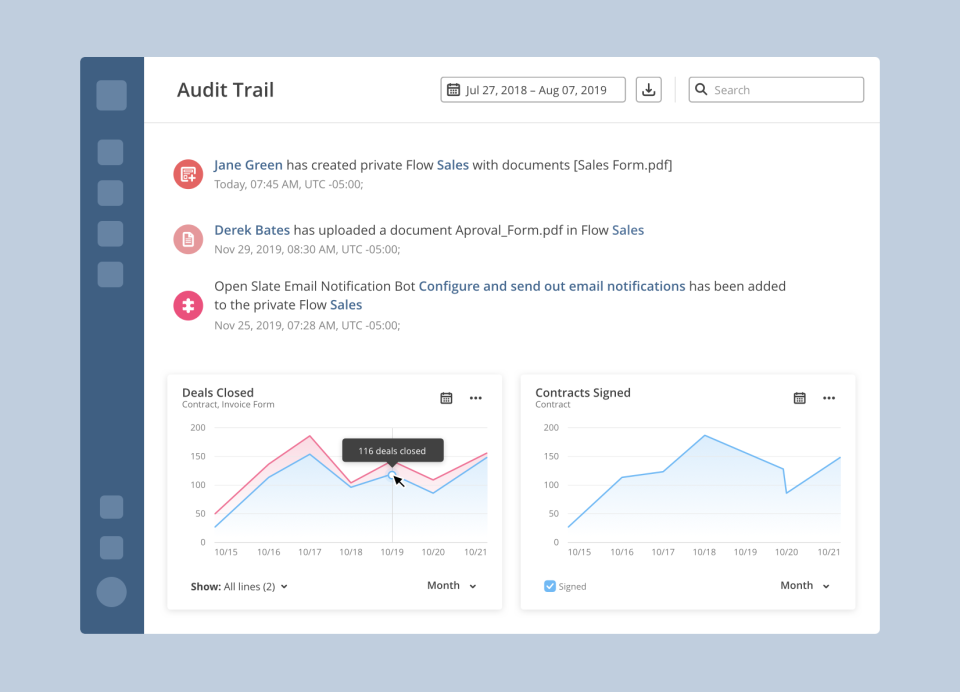960x692 pixels.
Task: Expand the Show: All lines (2) dropdown
Action: [239, 587]
